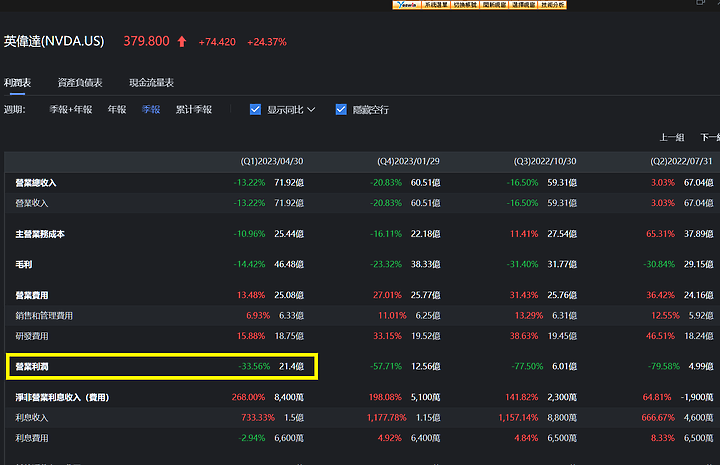This screenshot has width=720, height=465.
Task: Click the 開新視窗 toolbar button
Action: pyautogui.click(x=494, y=5)
